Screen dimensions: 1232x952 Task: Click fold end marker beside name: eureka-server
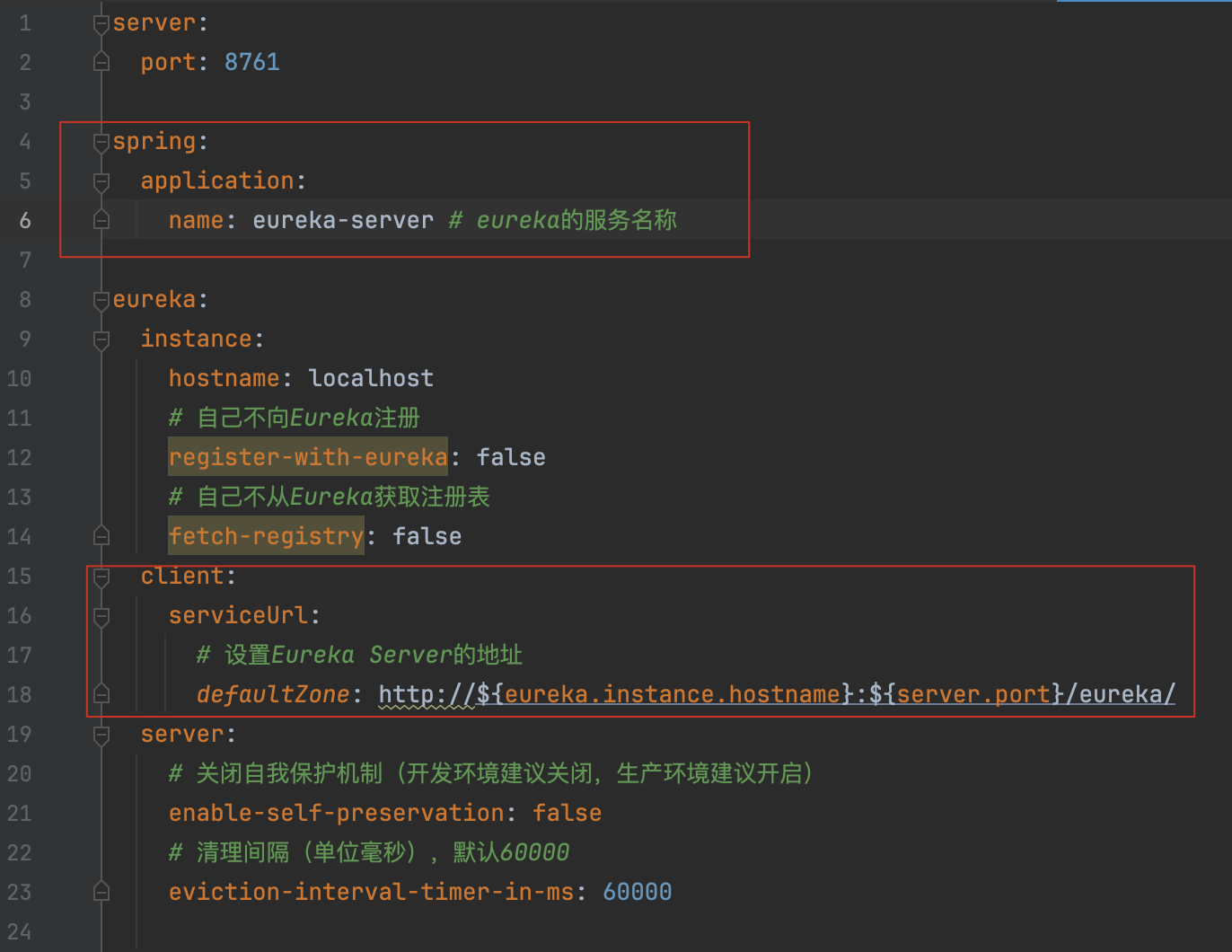click(101, 219)
